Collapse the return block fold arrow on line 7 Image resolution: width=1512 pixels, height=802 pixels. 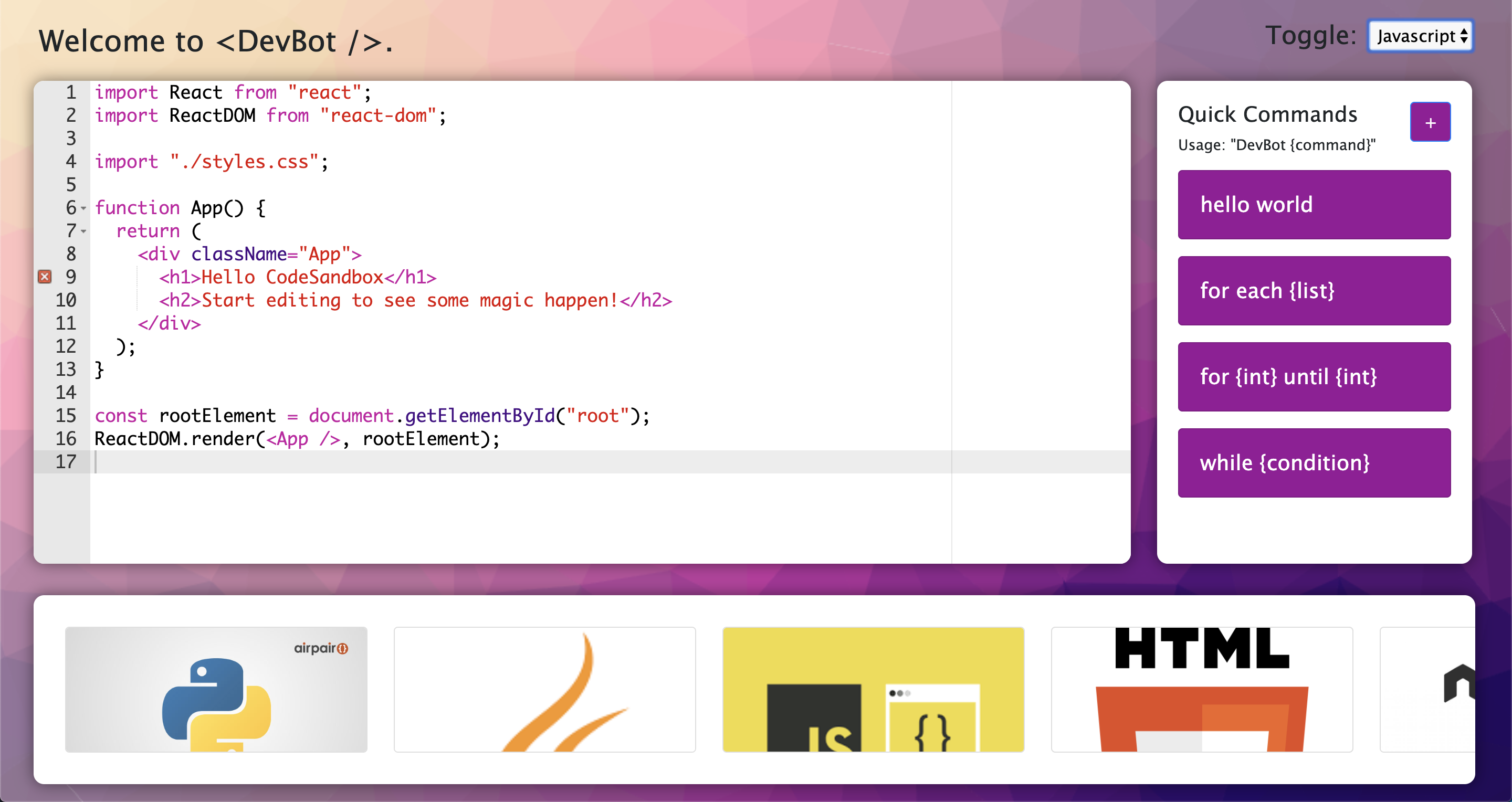(x=83, y=232)
